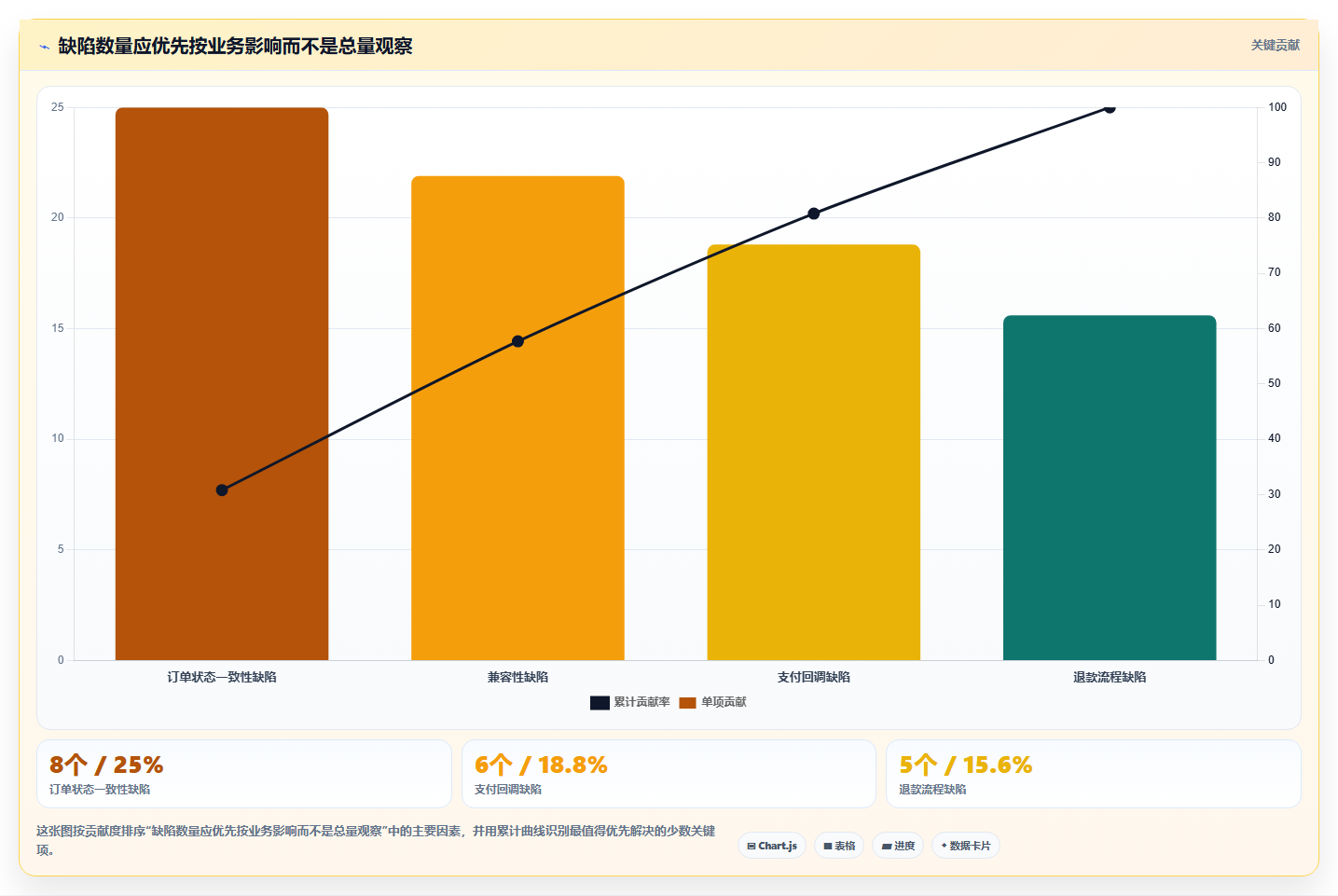The width and height of the screenshot is (1338, 896).
Task: Click the left axis value 15
Action: tap(58, 328)
